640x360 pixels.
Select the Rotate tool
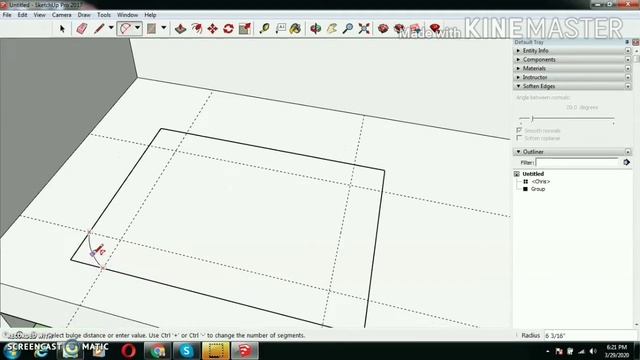(229, 29)
